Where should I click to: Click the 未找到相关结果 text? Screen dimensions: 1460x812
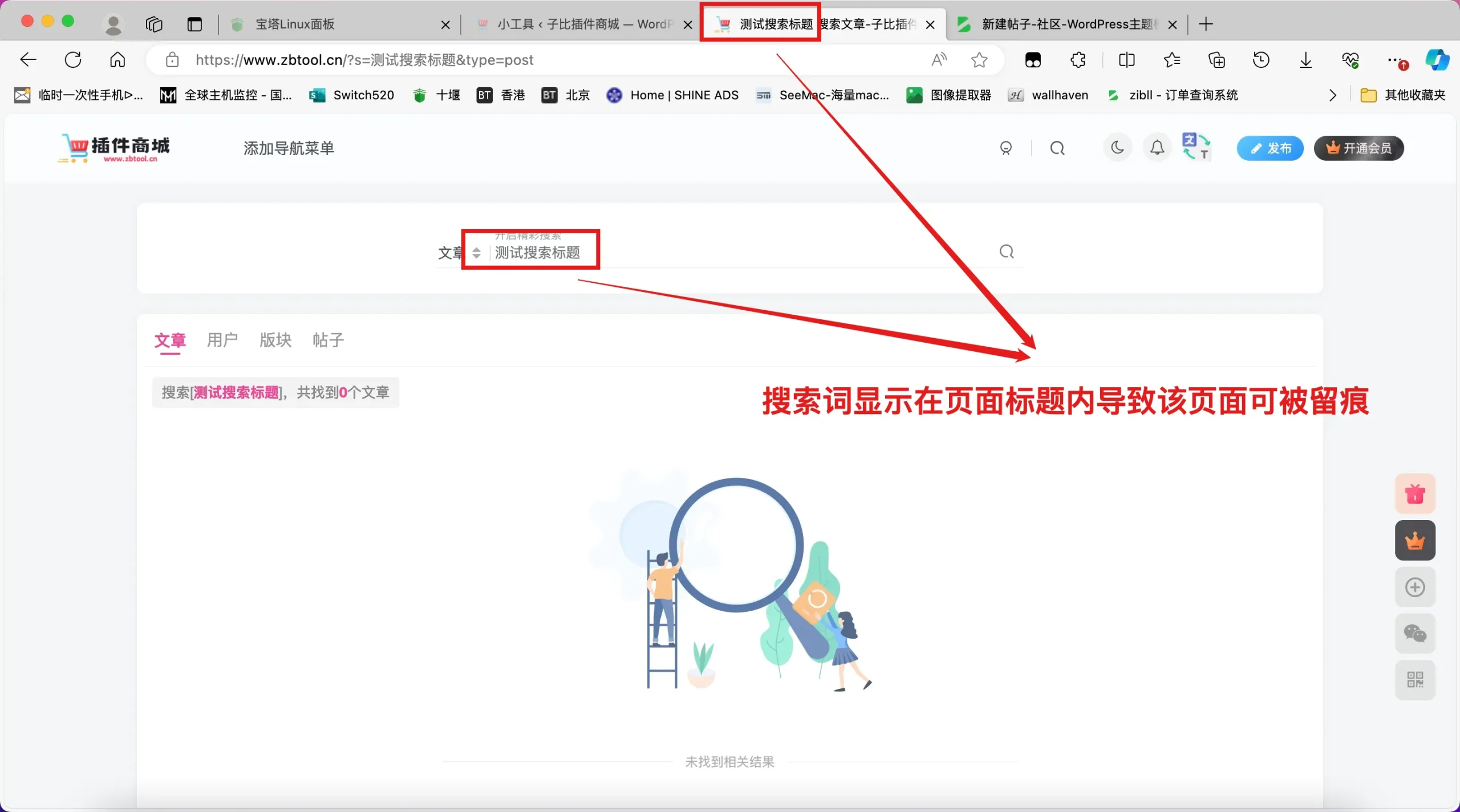[729, 762]
